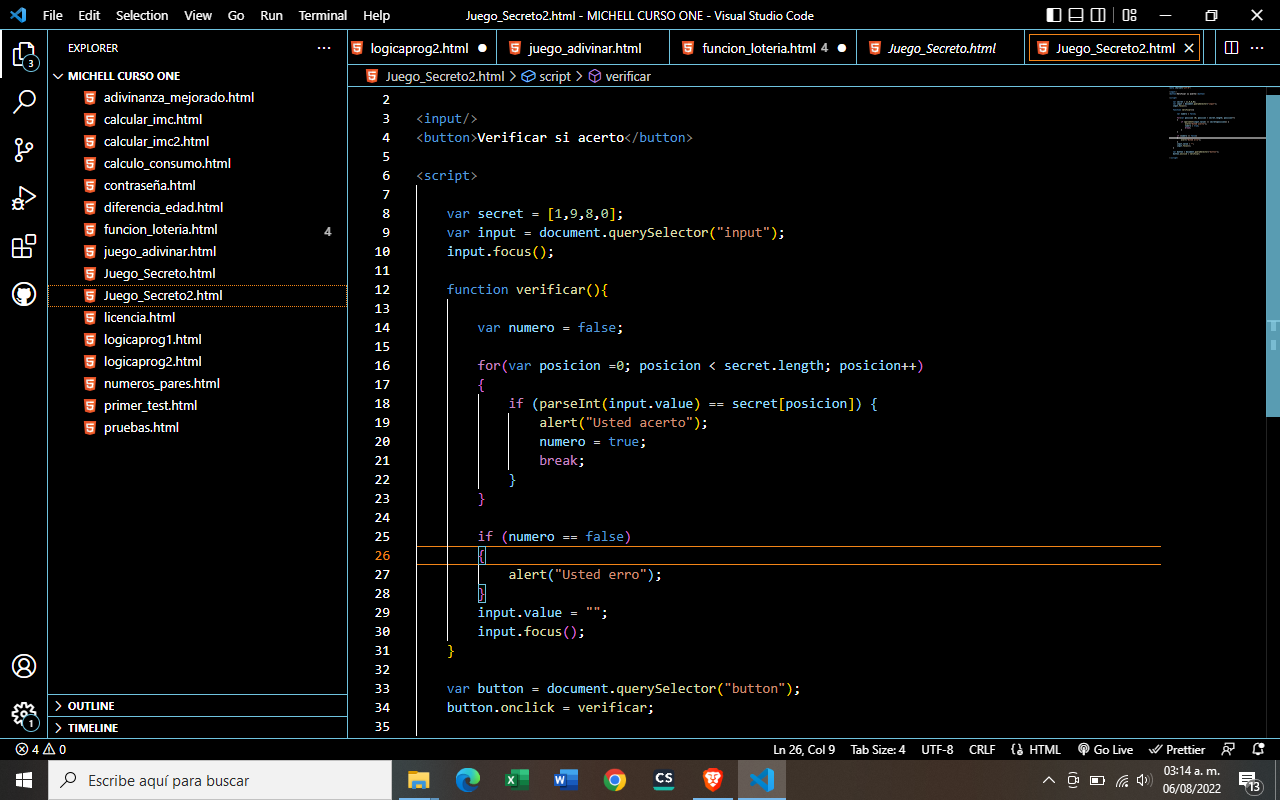Open the GitHub view in activity bar
Viewport: 1280px width, 800px height.
tap(24, 294)
